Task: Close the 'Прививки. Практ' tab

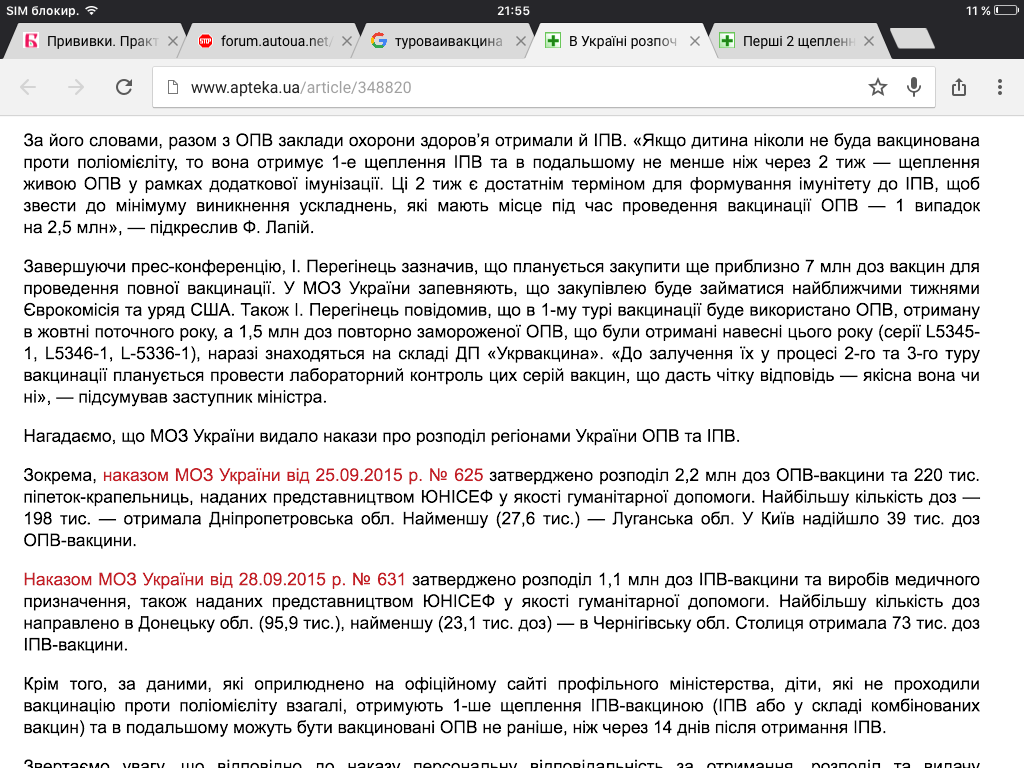Action: tap(174, 41)
